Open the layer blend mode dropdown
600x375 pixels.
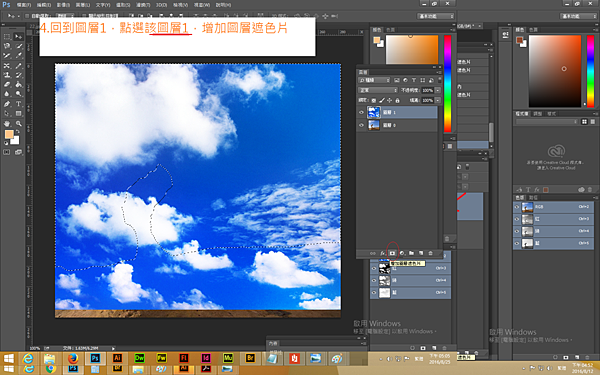(x=378, y=90)
